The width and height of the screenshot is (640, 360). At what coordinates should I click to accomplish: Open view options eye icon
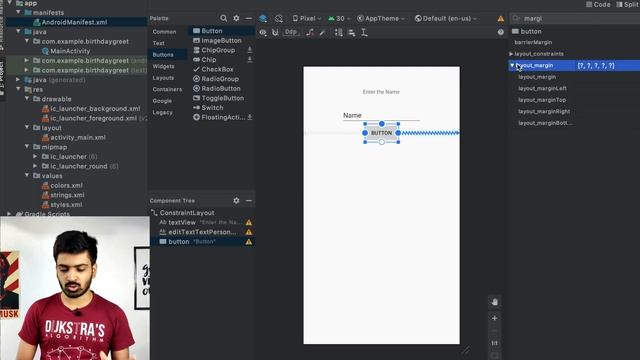(263, 32)
